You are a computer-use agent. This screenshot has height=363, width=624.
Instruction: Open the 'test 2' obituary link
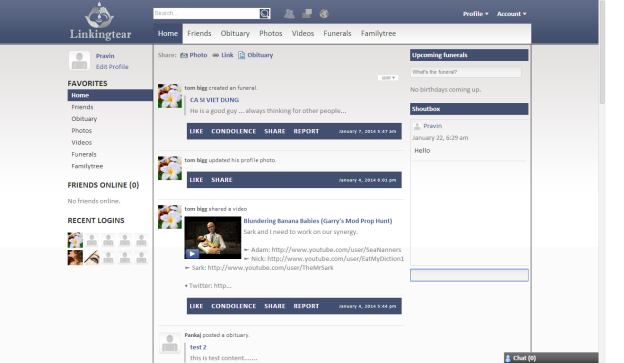point(198,347)
